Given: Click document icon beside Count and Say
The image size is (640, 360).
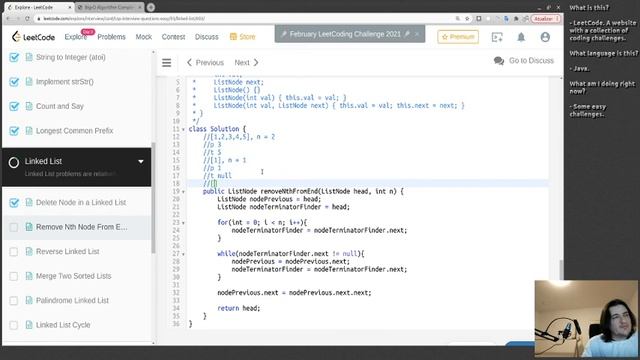Looking at the screenshot, I should point(29,106).
